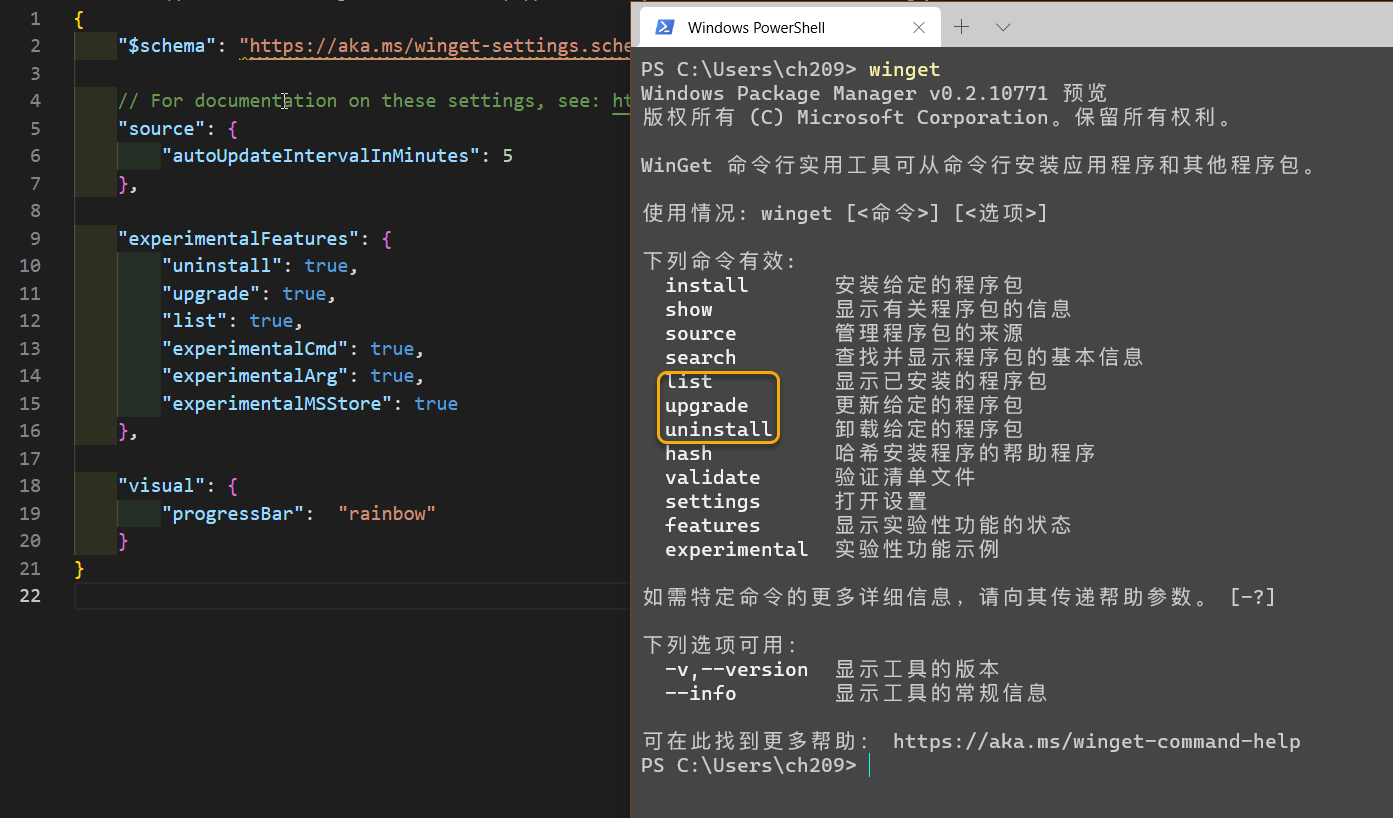Image resolution: width=1393 pixels, height=818 pixels.
Task: Open a new terminal tab with the plus button
Action: 961,27
